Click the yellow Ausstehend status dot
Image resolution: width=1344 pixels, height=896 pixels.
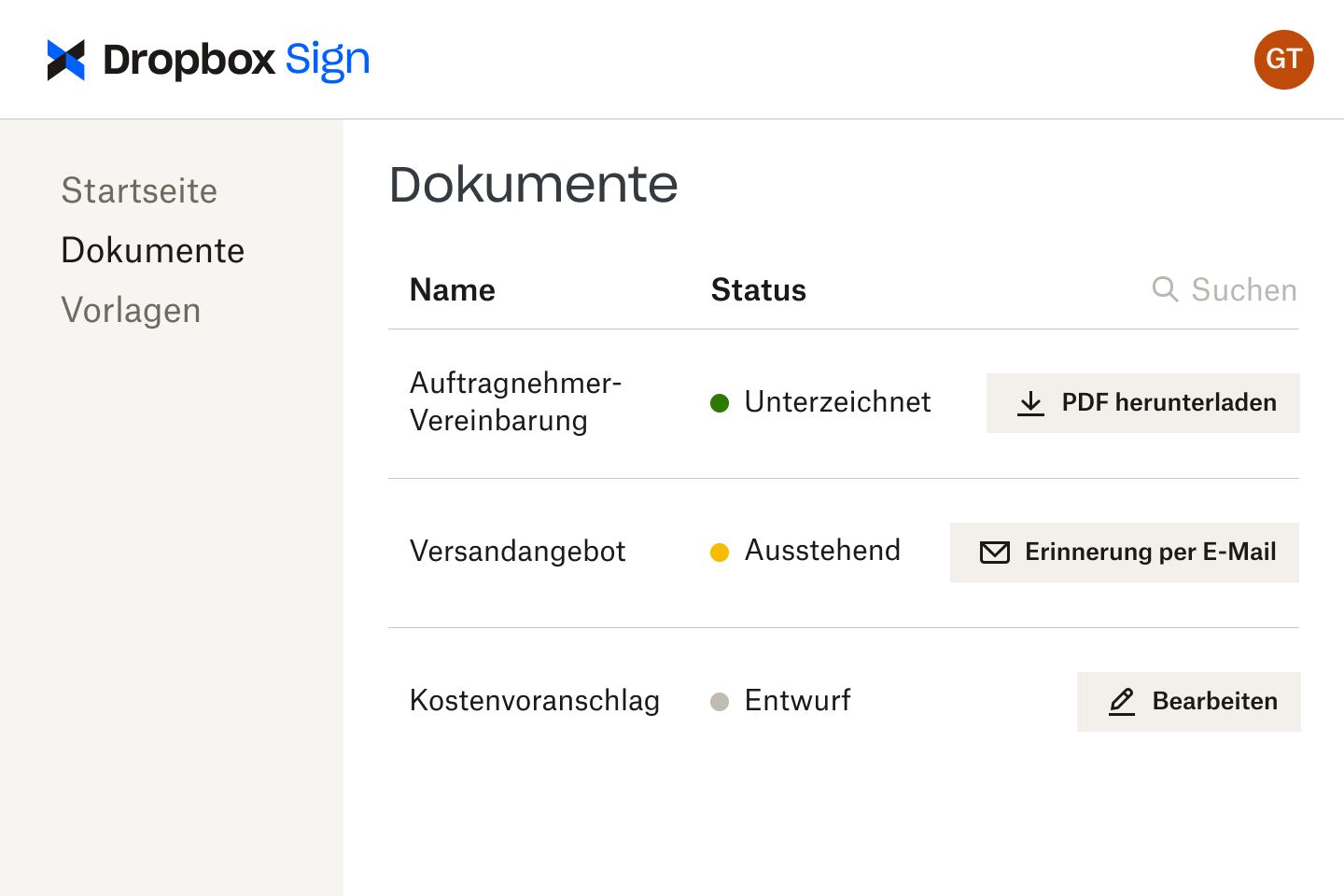(x=720, y=553)
